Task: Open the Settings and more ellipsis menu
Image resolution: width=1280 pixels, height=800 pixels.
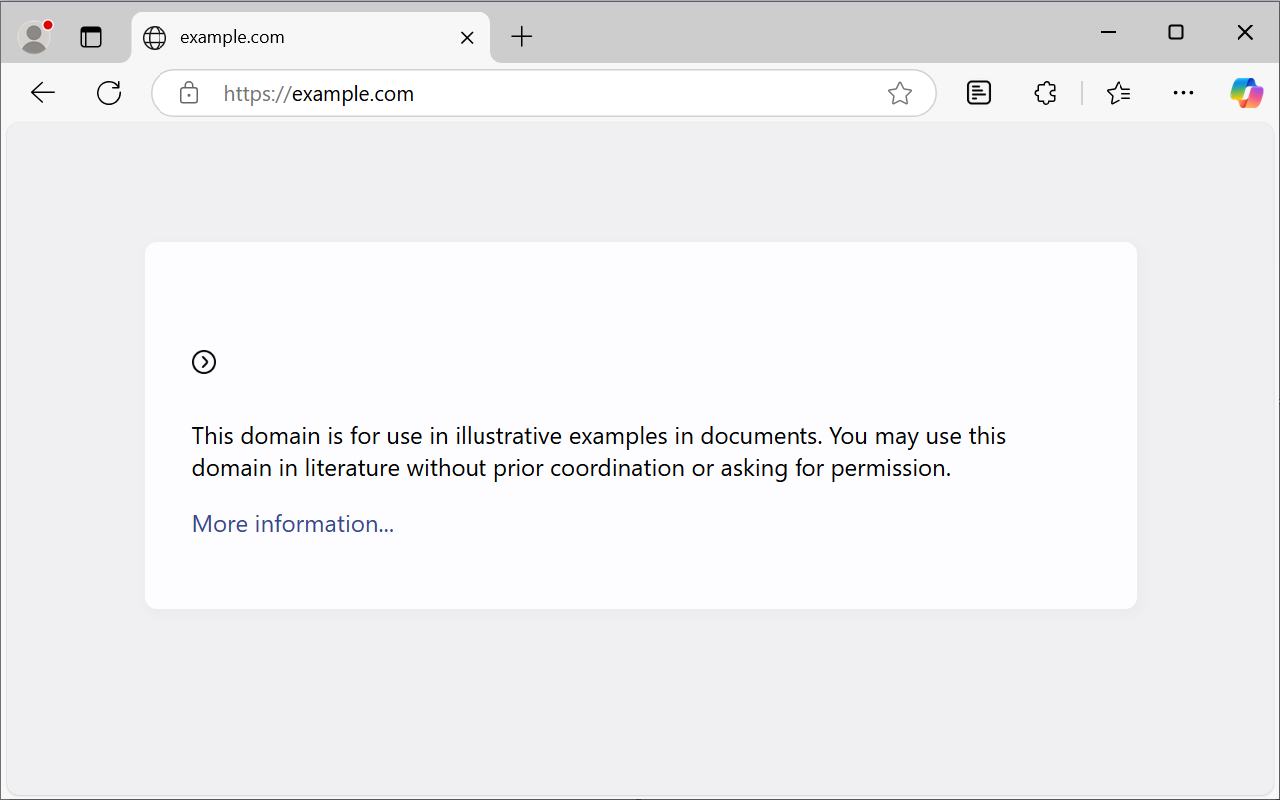Action: click(x=1183, y=93)
